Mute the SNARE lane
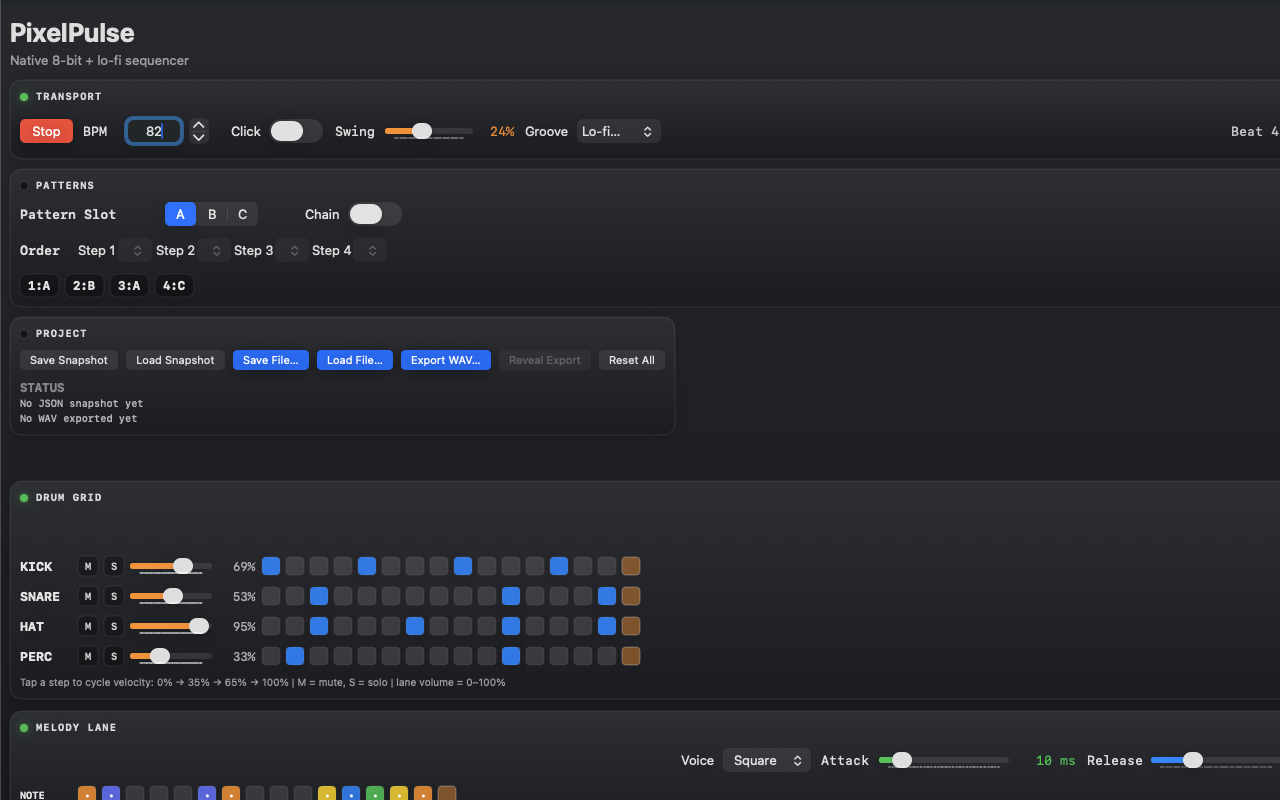The image size is (1280, 800). click(x=88, y=597)
